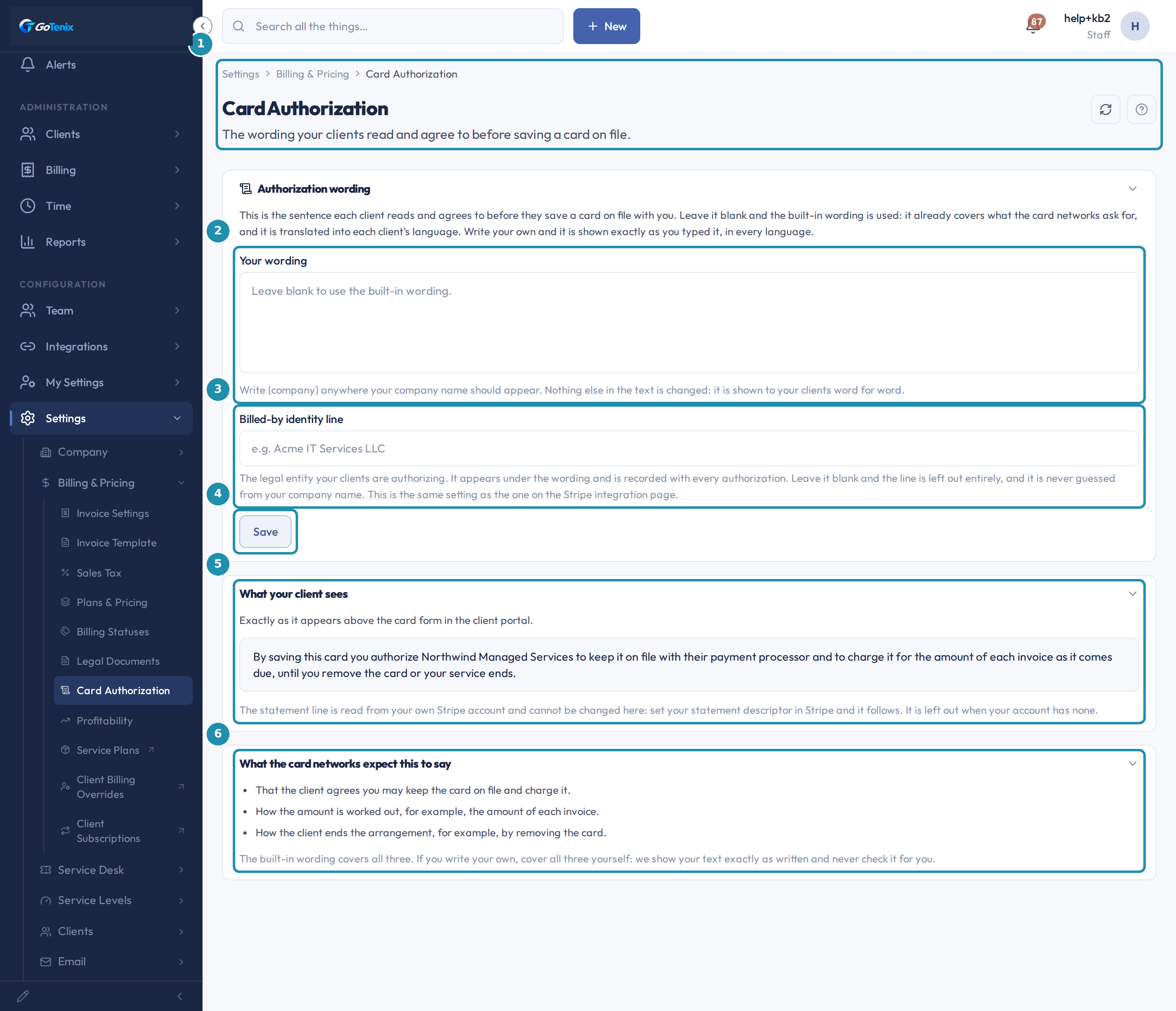Focus Billed-by identity line field
The image size is (1176, 1011).
click(x=688, y=448)
